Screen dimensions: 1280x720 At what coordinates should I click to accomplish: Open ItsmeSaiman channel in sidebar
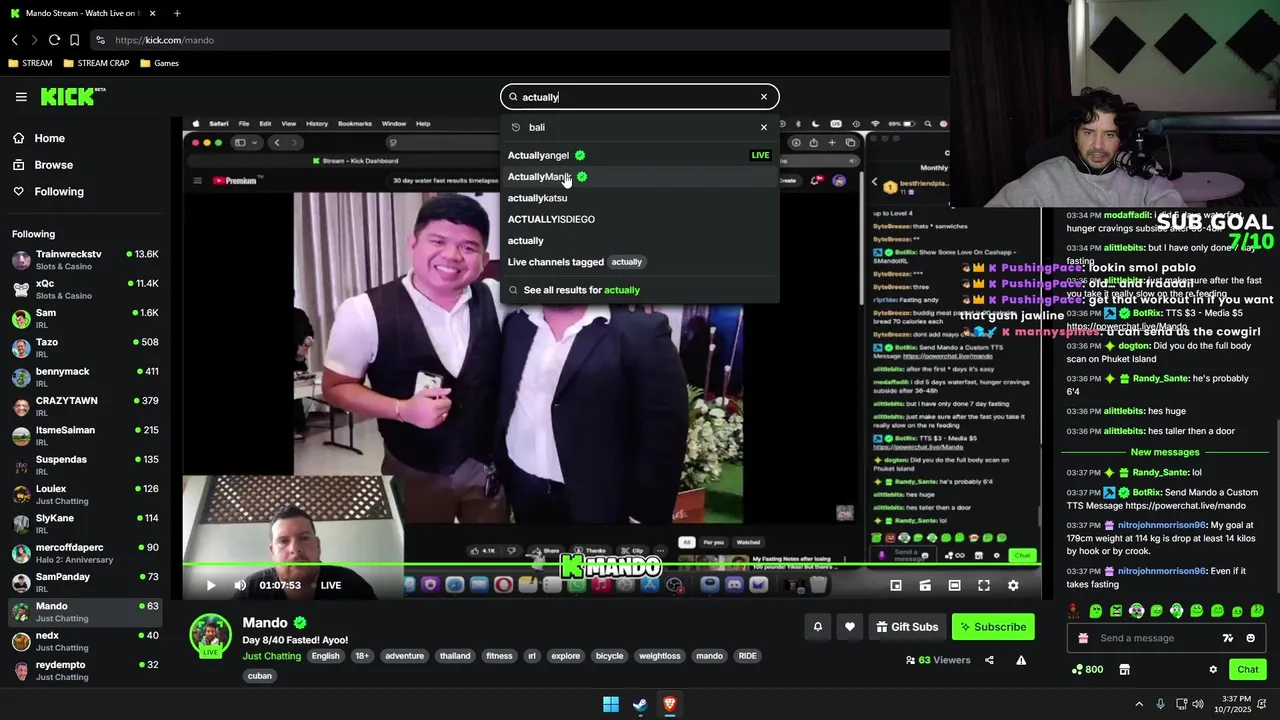[85, 435]
